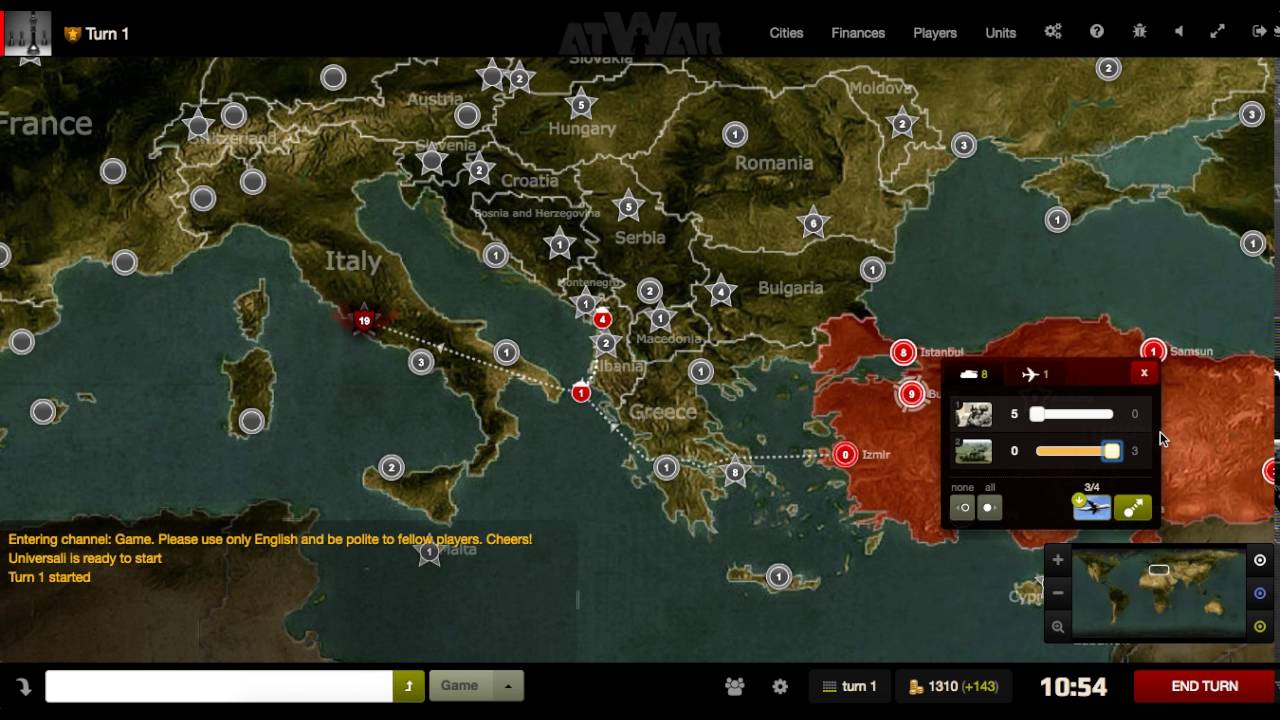This screenshot has width=1280, height=720.
Task: Select the Samsun city marker
Action: tap(1153, 351)
